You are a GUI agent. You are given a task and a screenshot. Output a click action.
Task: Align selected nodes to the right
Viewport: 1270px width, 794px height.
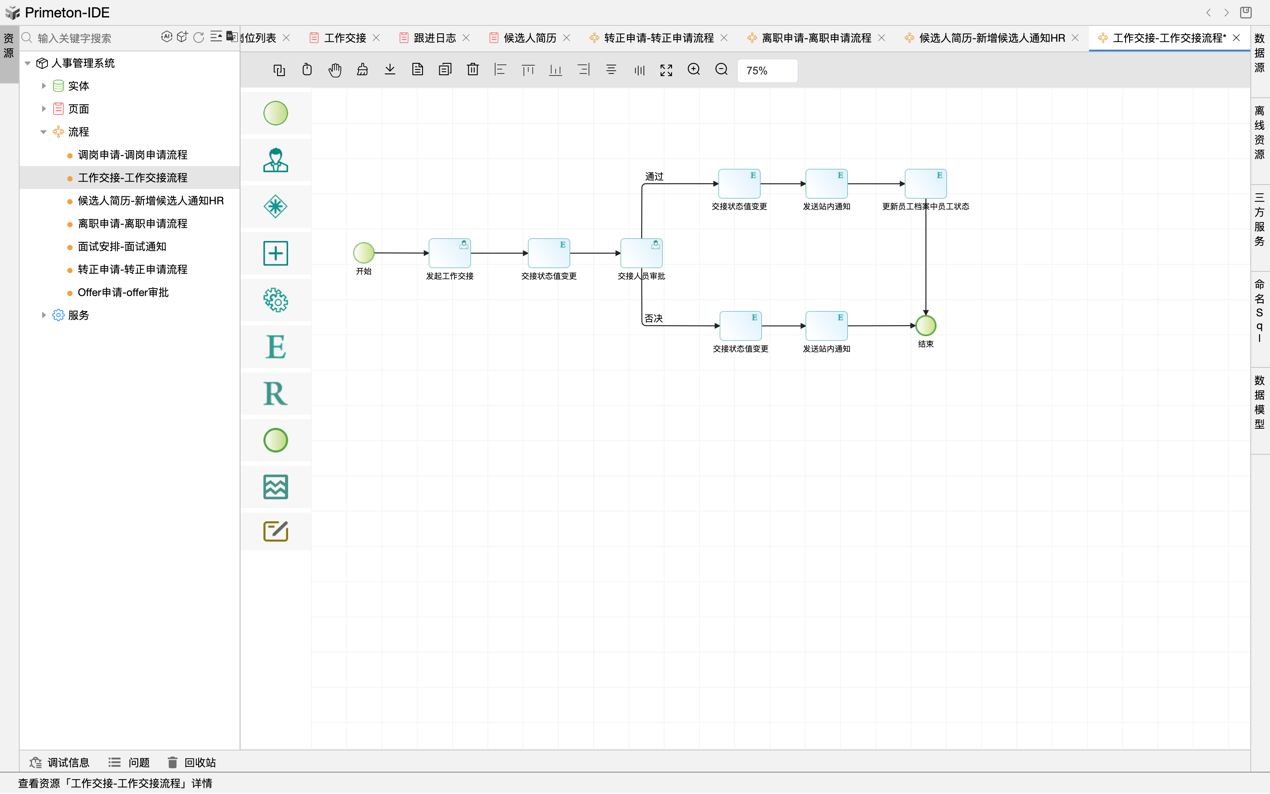(x=584, y=70)
